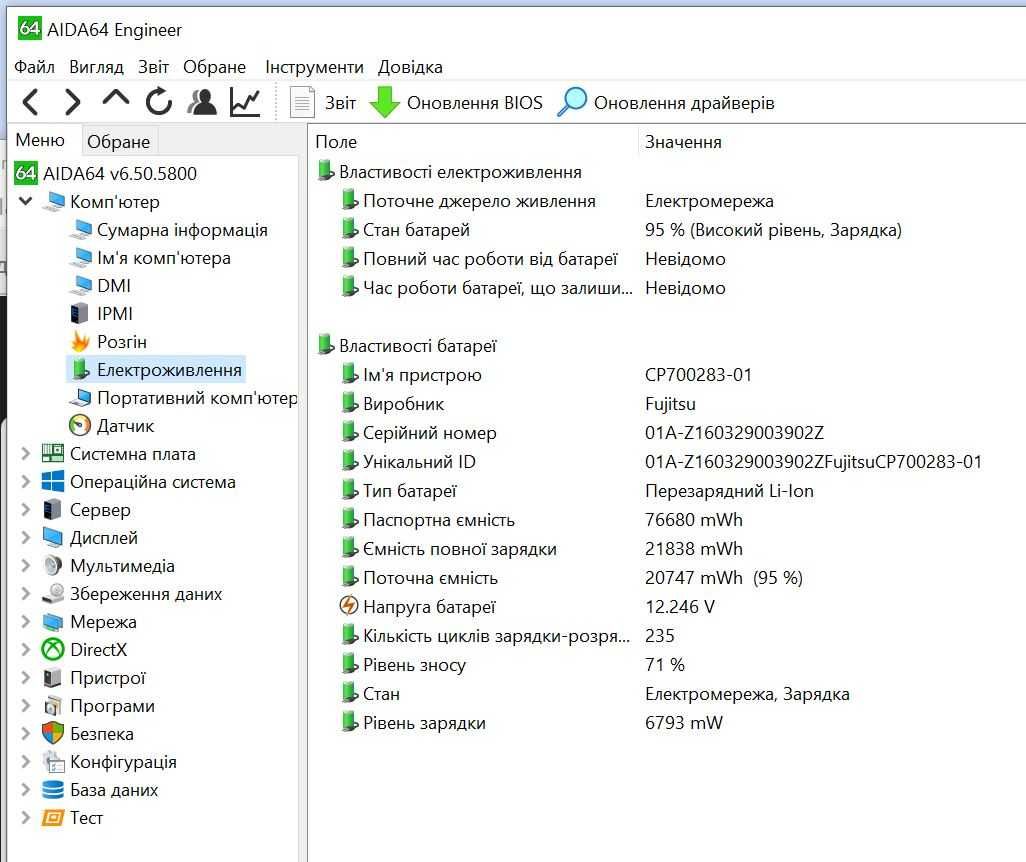Viewport: 1026px width, 862px height.
Task: Go up one level with Up arrow
Action: pyautogui.click(x=116, y=99)
